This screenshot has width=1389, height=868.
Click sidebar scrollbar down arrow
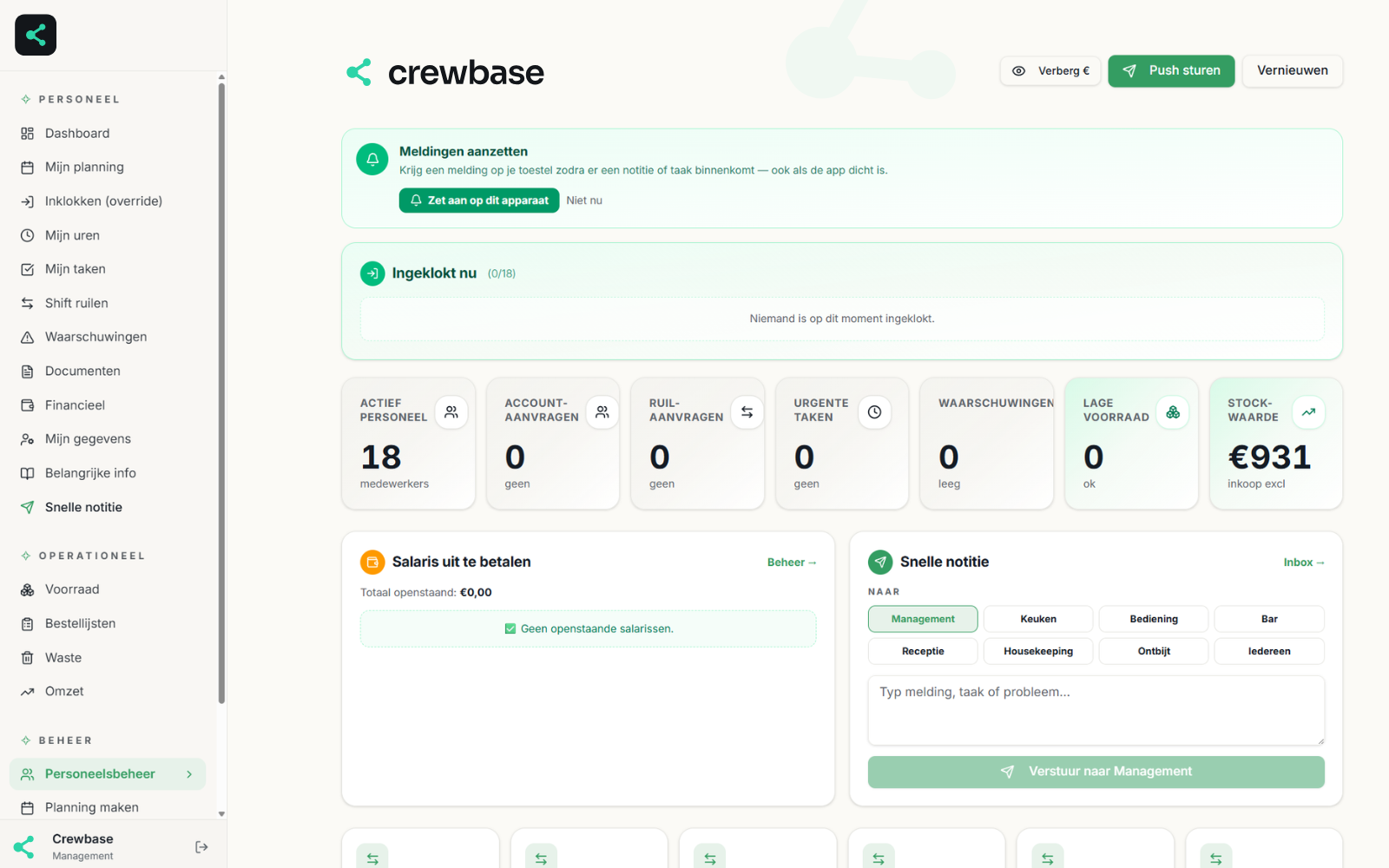tap(221, 814)
